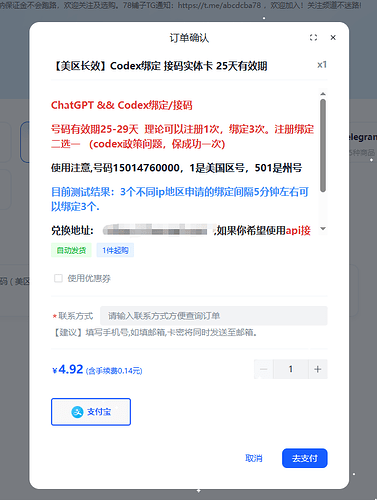Click the 使用注意 number note line
Viewport: 377px width, 500px height.
click(176, 168)
